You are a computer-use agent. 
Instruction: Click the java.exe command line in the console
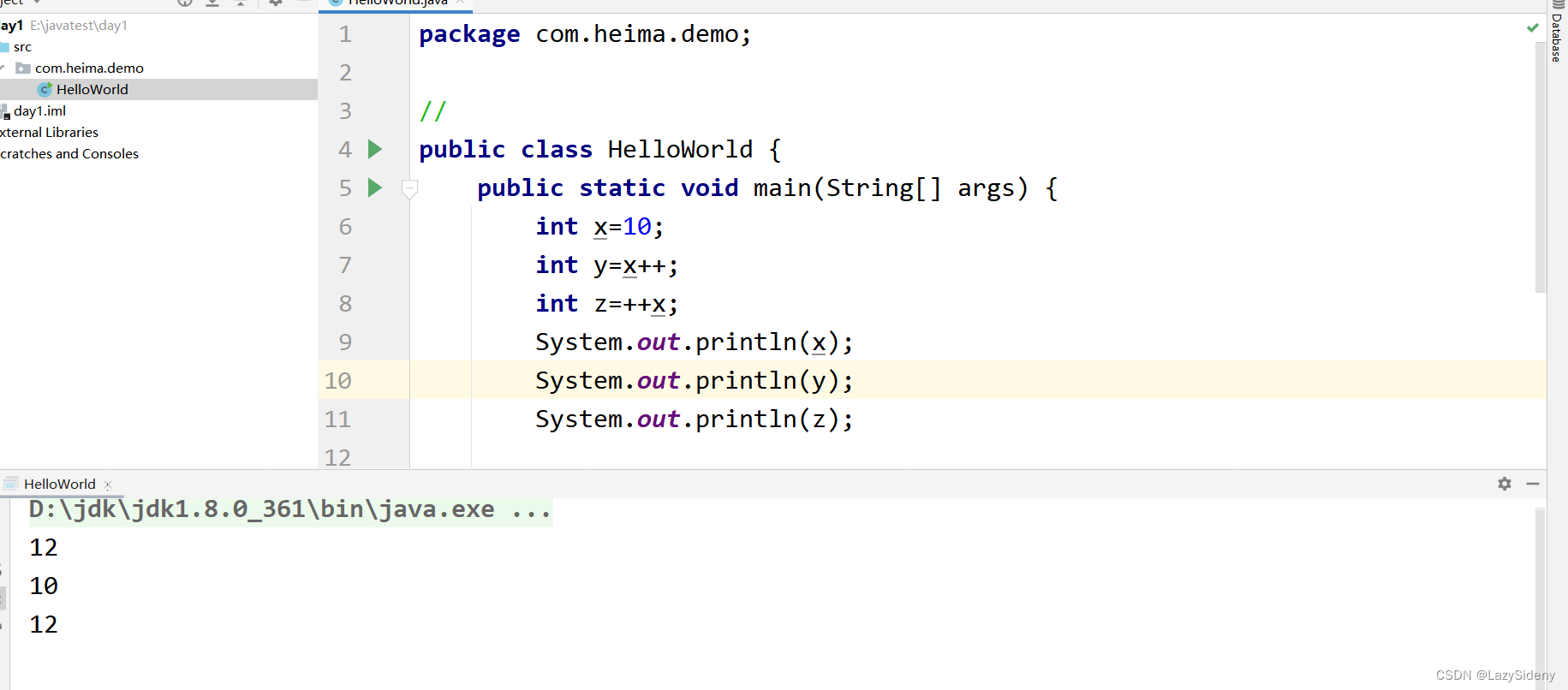[x=290, y=509]
